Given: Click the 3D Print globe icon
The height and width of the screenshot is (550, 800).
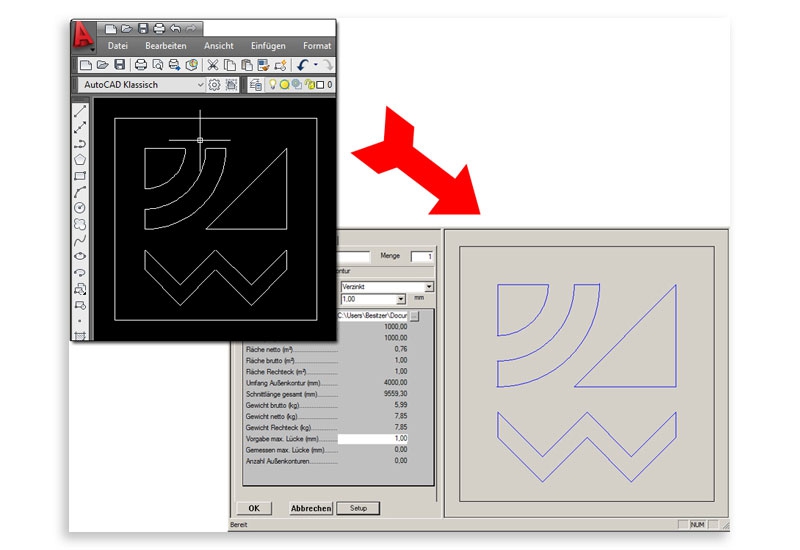Looking at the screenshot, I should tap(191, 65).
